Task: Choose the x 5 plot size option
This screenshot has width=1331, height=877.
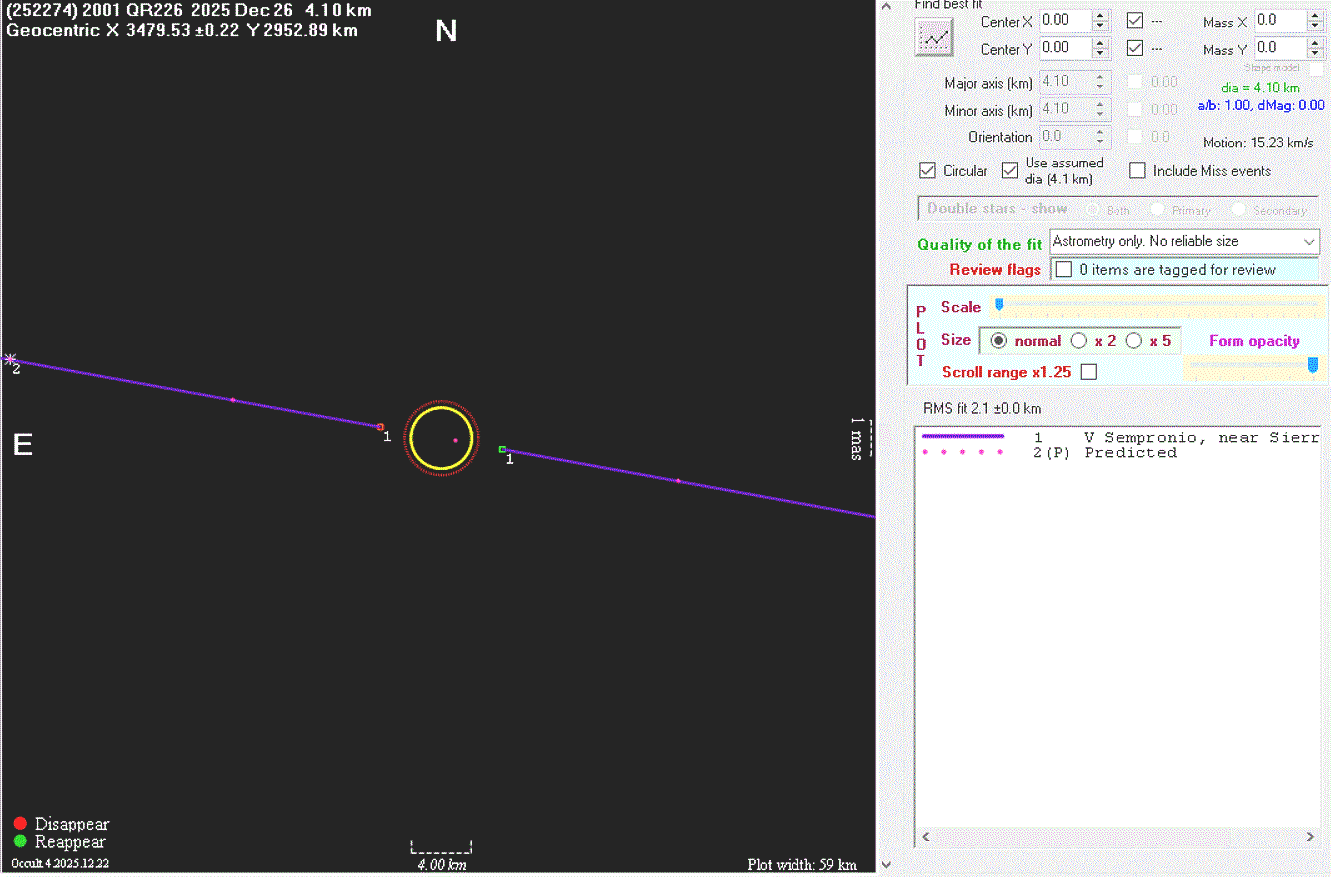Action: (x=1134, y=341)
